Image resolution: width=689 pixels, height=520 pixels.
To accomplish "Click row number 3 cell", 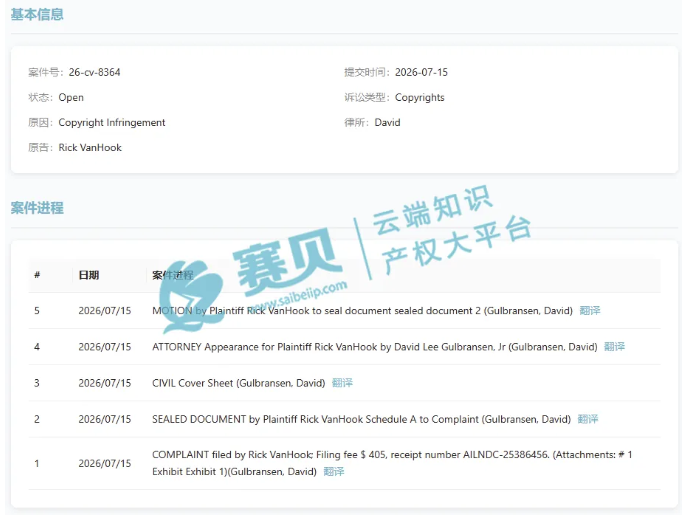I will (37, 383).
